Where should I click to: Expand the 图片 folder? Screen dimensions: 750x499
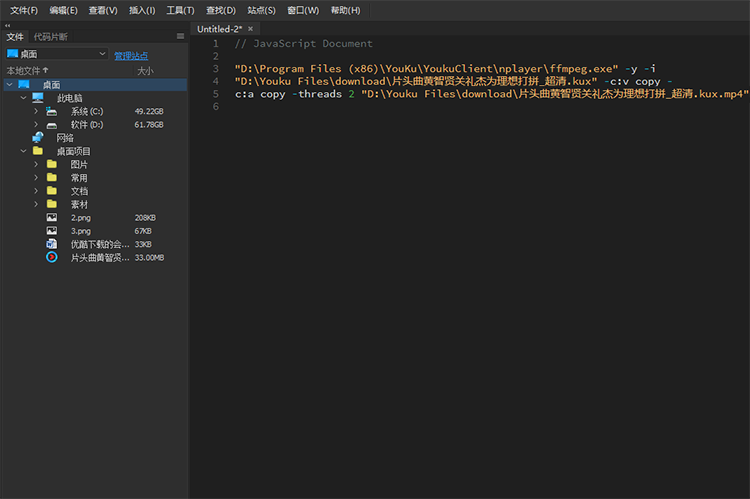(36, 164)
